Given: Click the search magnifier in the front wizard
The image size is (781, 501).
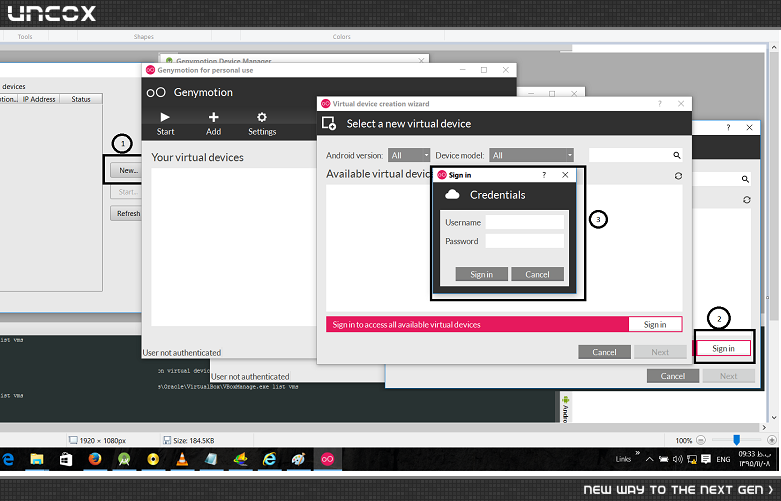Looking at the screenshot, I should [x=676, y=155].
